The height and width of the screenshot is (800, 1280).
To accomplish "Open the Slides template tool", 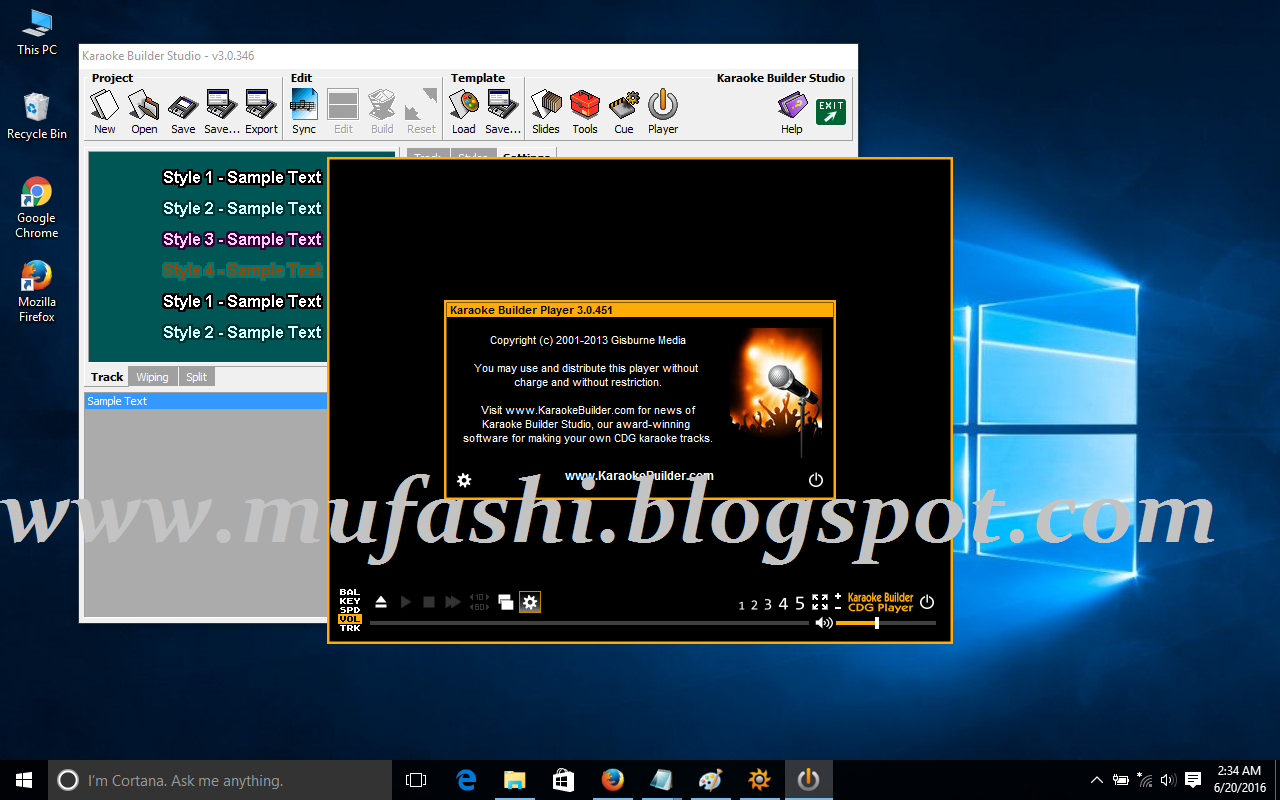I will (x=545, y=110).
